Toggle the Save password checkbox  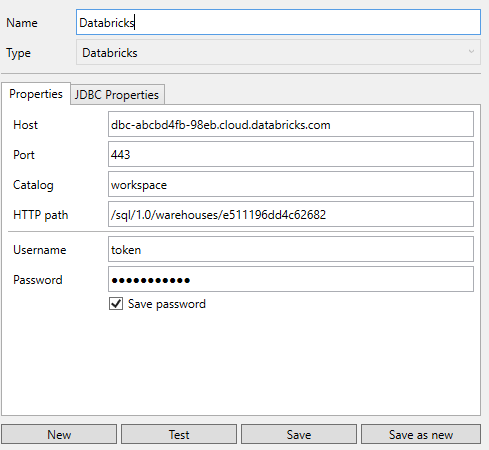pyautogui.click(x=116, y=304)
